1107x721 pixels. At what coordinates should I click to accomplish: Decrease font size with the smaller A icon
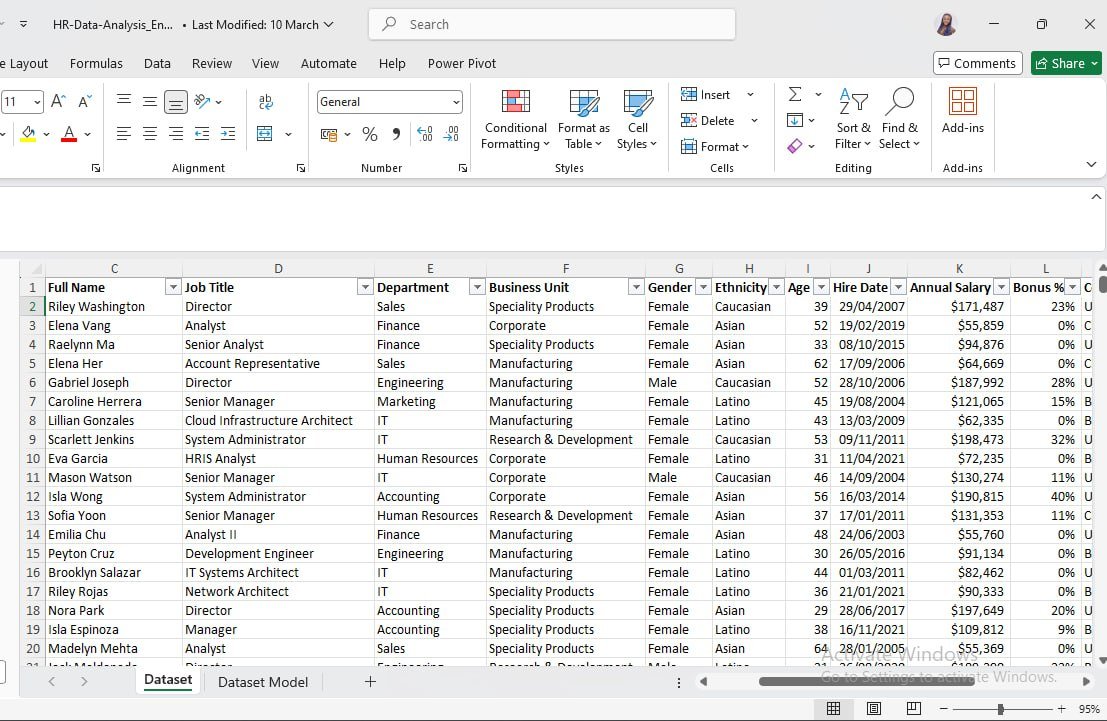tap(85, 102)
